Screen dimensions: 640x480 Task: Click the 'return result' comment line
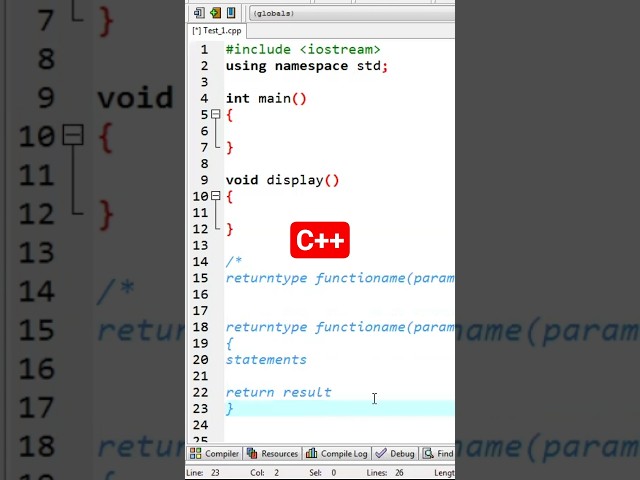coord(278,392)
